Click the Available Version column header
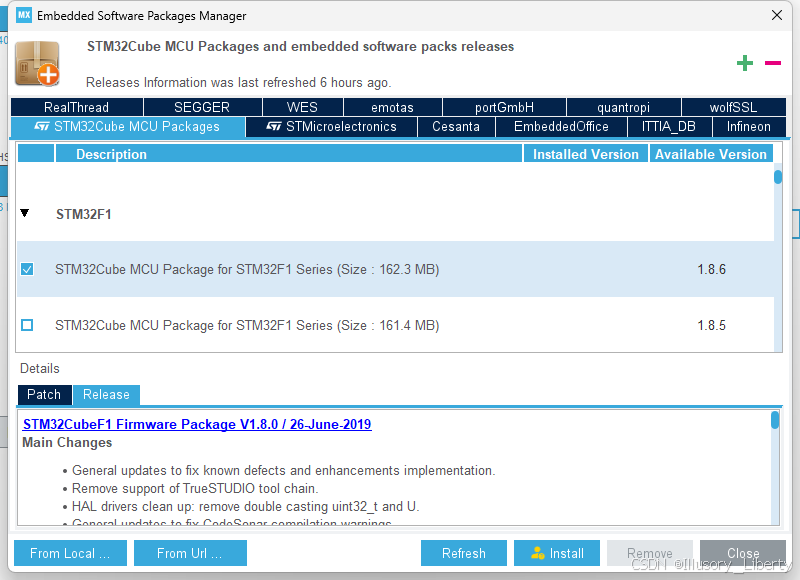 tap(711, 154)
